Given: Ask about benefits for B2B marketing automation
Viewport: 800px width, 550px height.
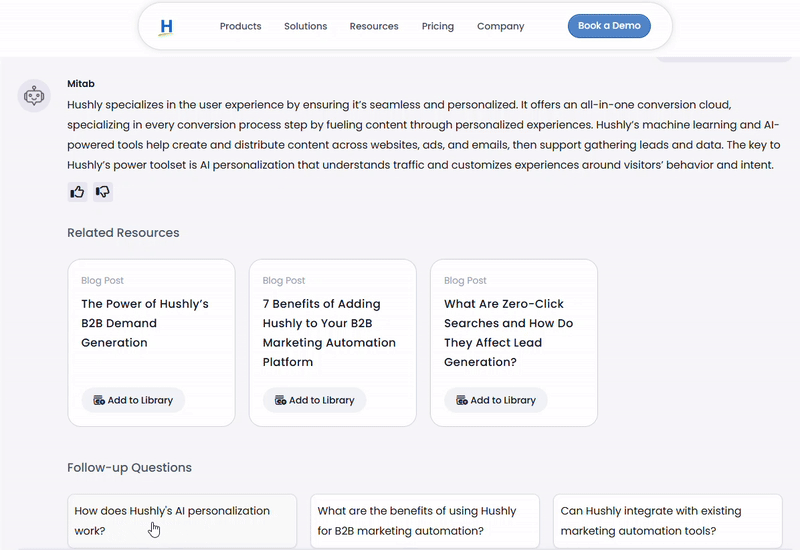Looking at the screenshot, I should 425,521.
